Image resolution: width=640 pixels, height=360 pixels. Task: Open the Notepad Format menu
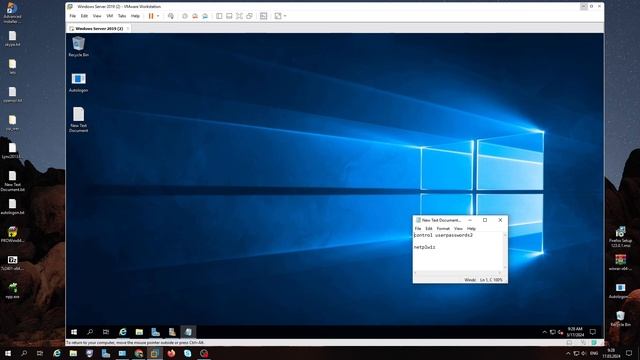click(x=443, y=229)
